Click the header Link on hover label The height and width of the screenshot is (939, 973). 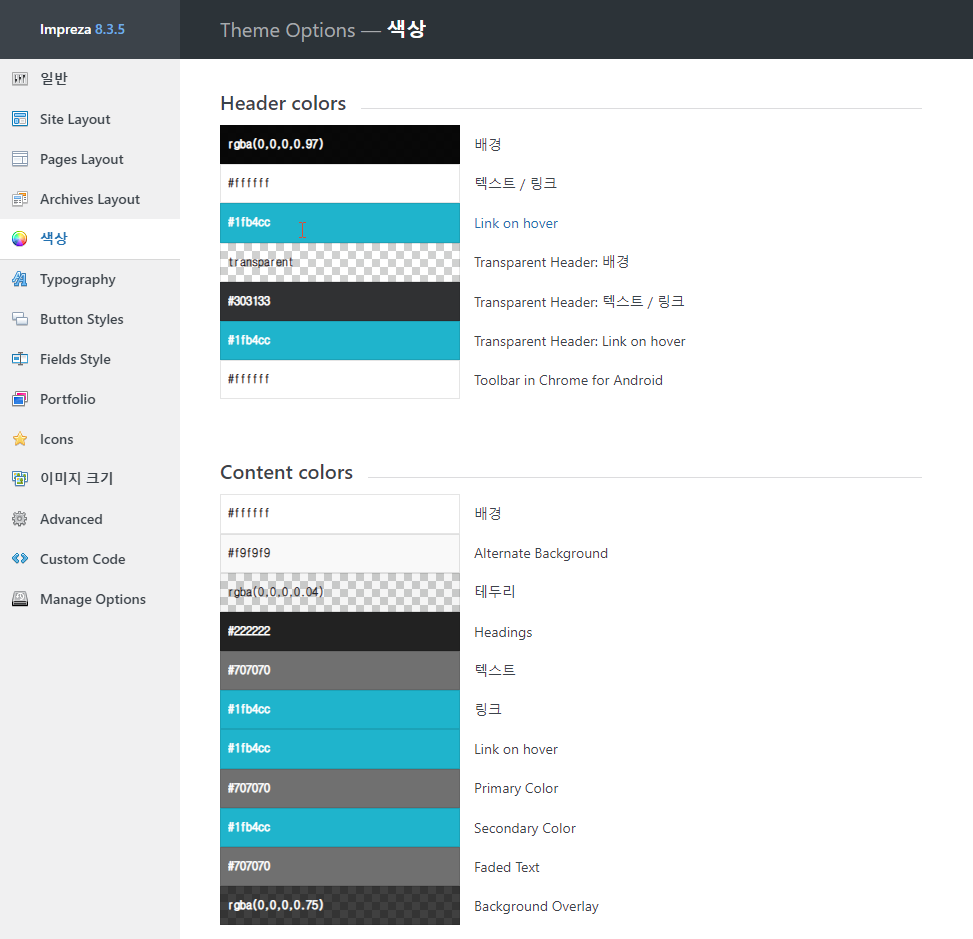click(x=516, y=223)
